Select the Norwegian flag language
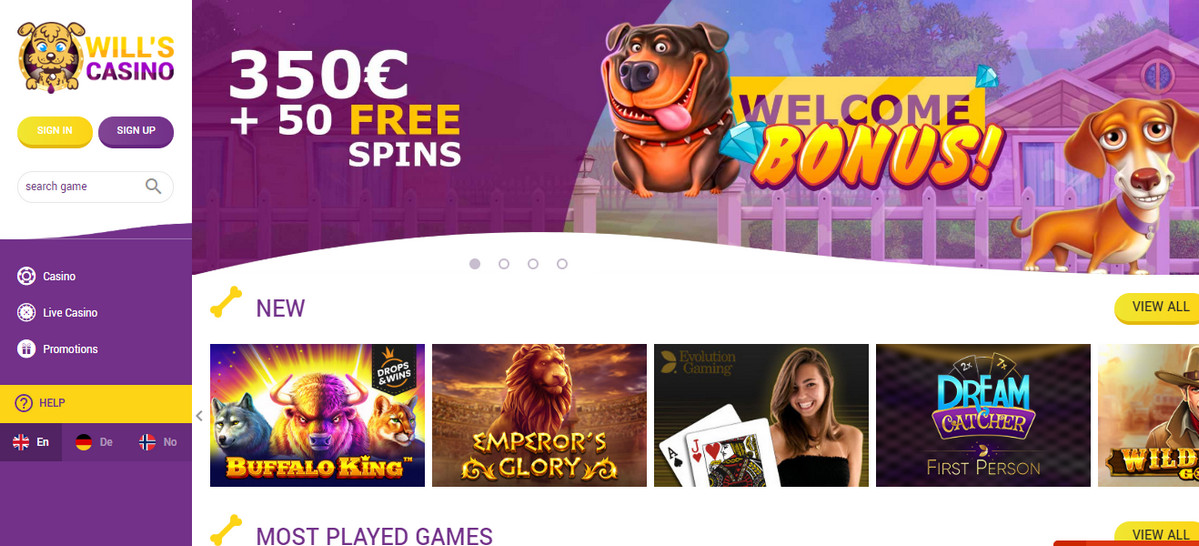Screen dimensions: 1199x546 [148, 442]
